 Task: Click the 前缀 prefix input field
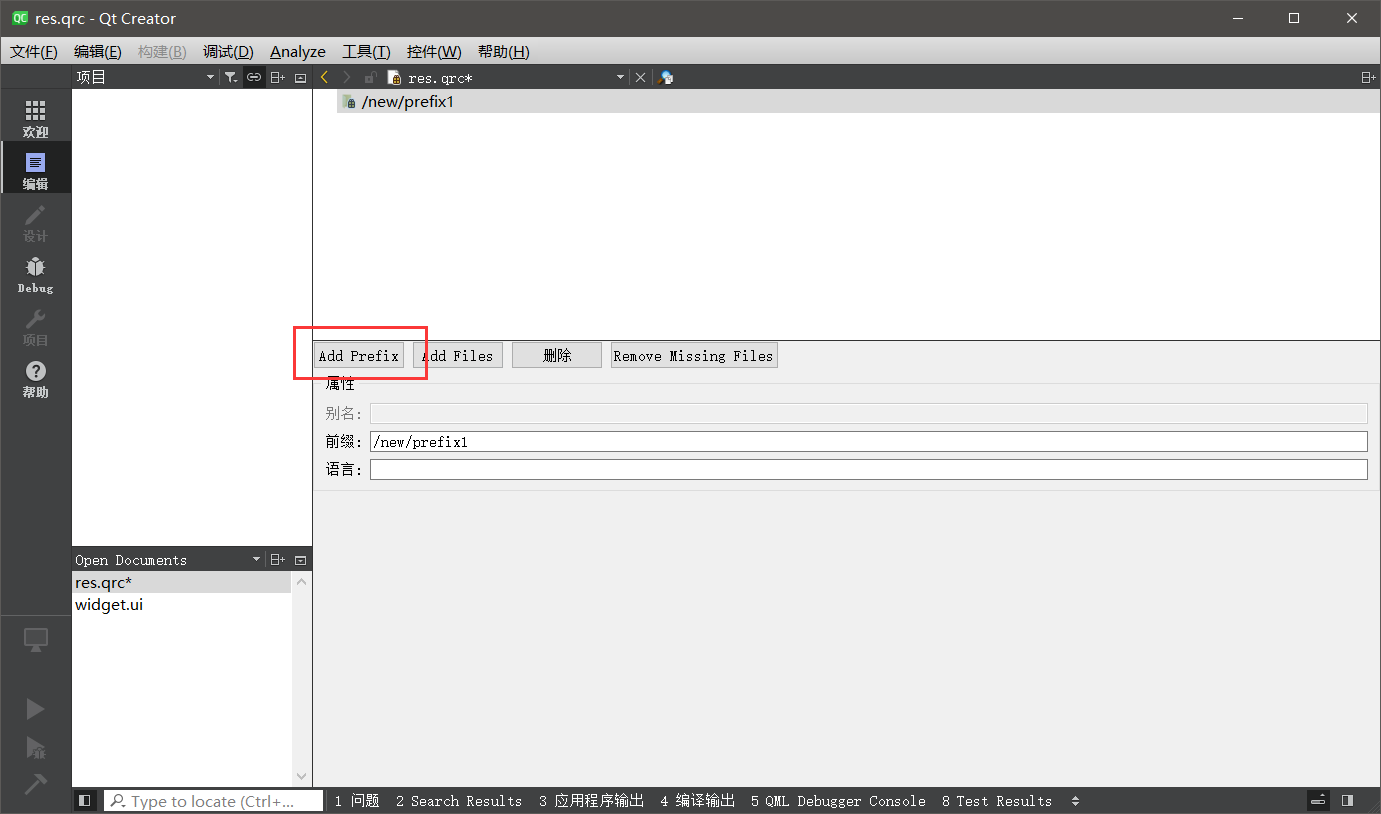[868, 441]
